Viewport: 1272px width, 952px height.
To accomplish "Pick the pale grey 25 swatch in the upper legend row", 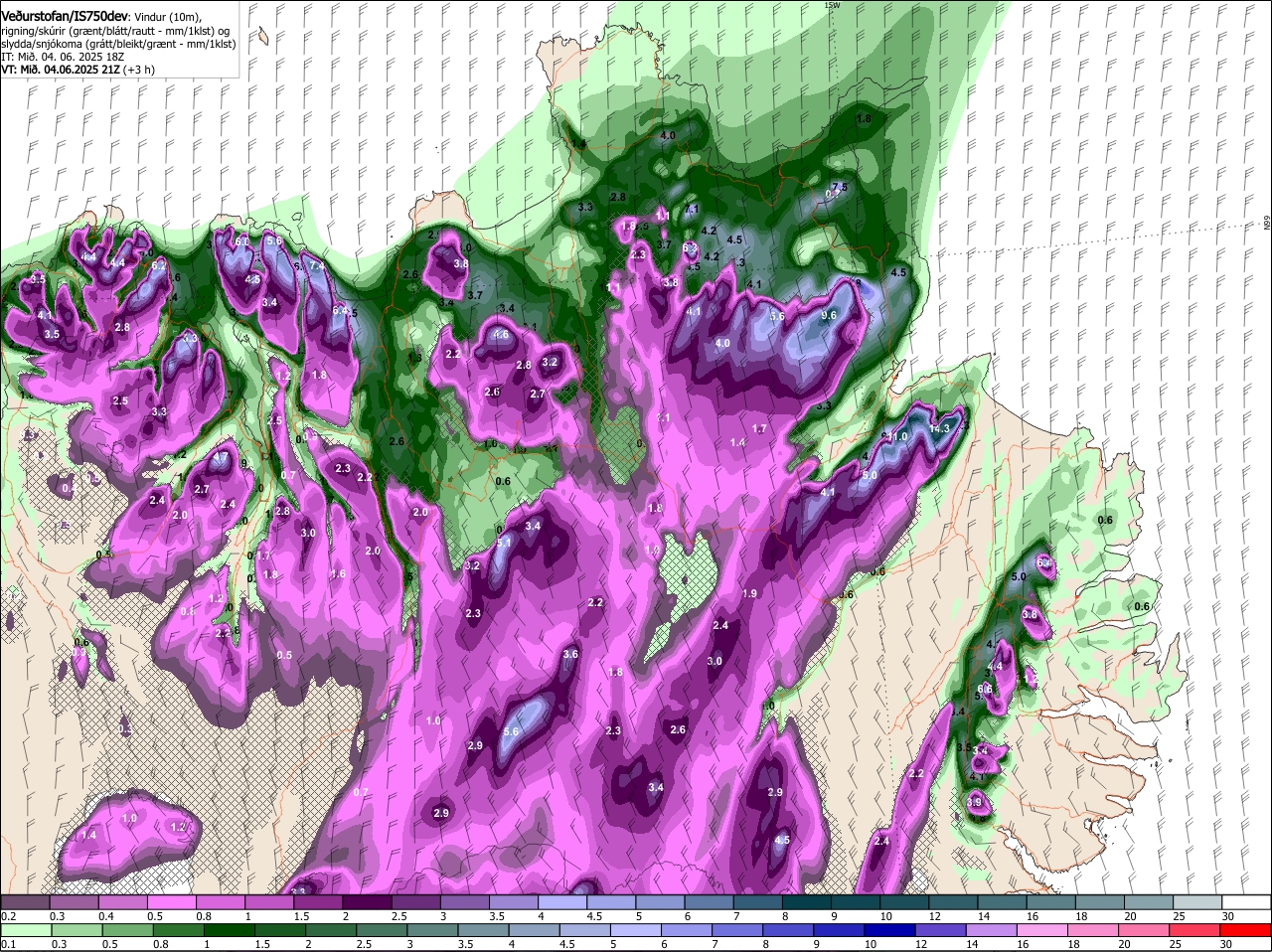I will pos(1198,902).
